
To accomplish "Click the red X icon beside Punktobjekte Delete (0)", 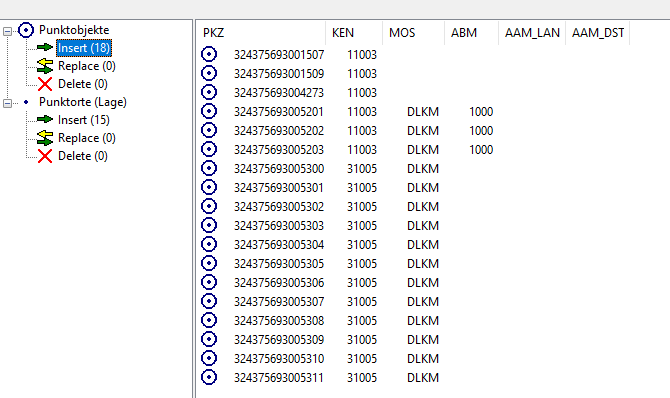I will (x=45, y=84).
